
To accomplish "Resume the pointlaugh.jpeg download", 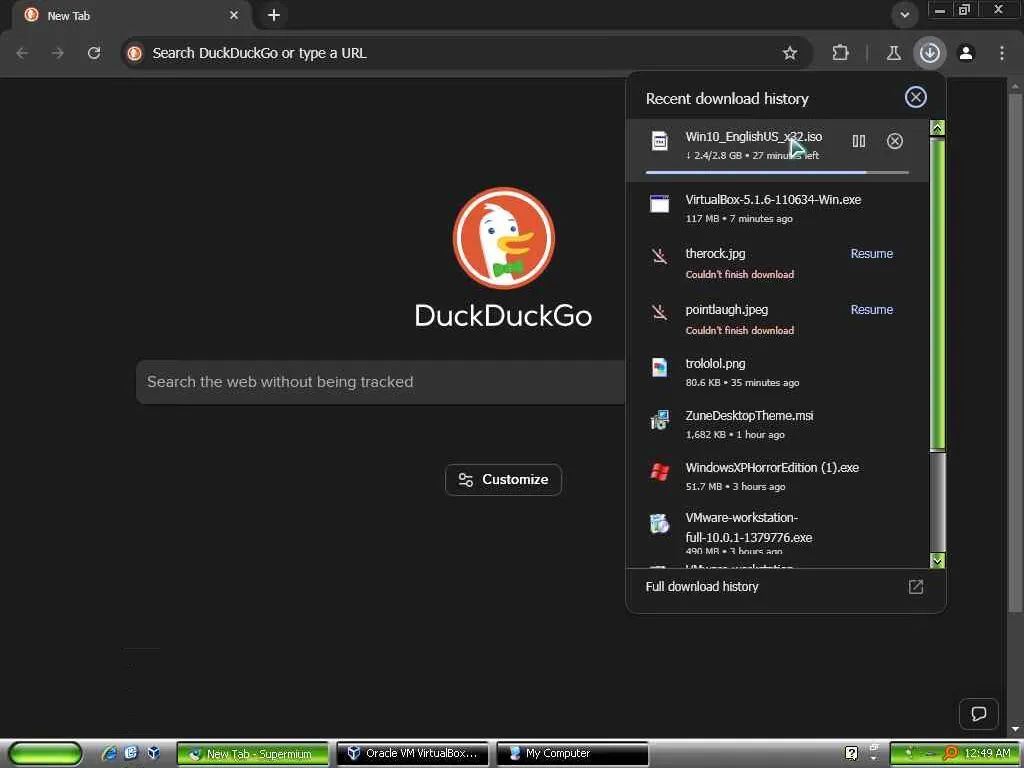I will pos(871,310).
